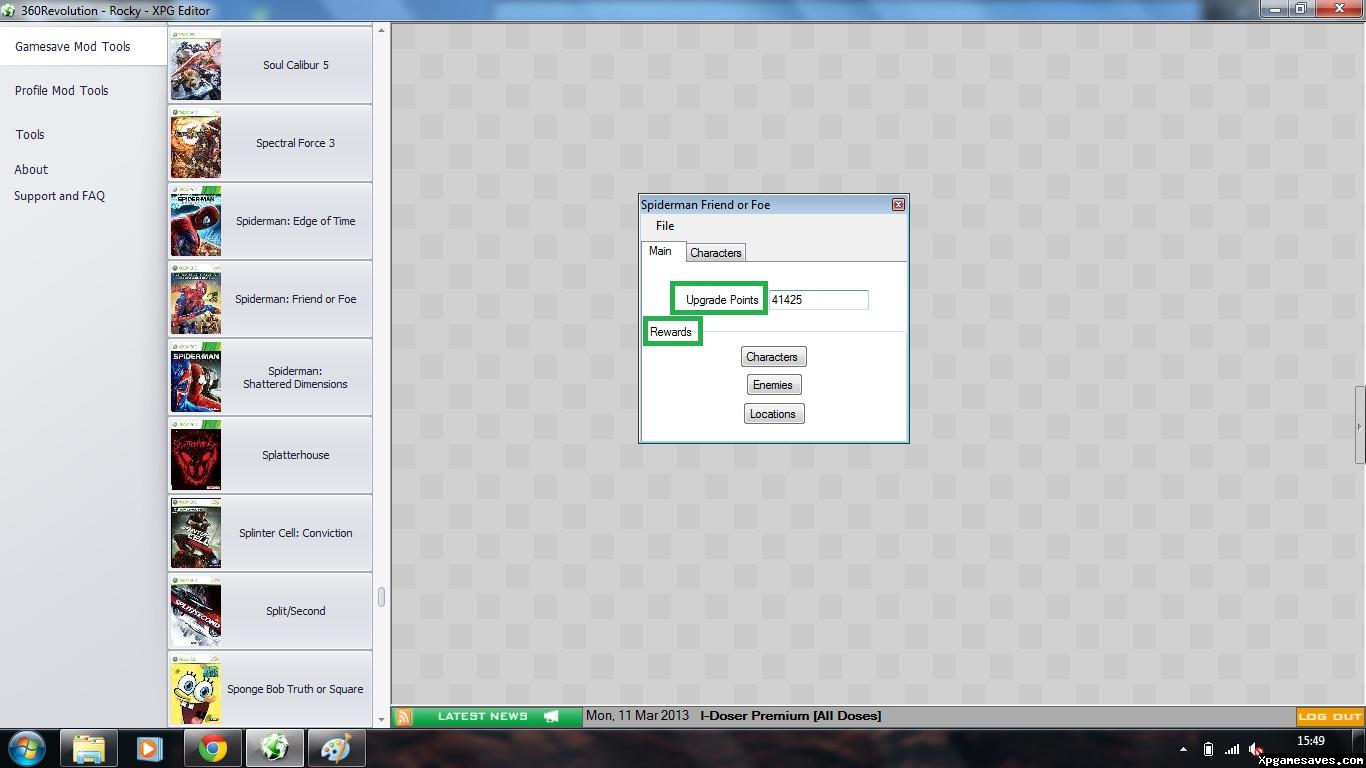This screenshot has height=768, width=1366.
Task: Select the Splatterhouse game cover icon
Action: point(196,455)
